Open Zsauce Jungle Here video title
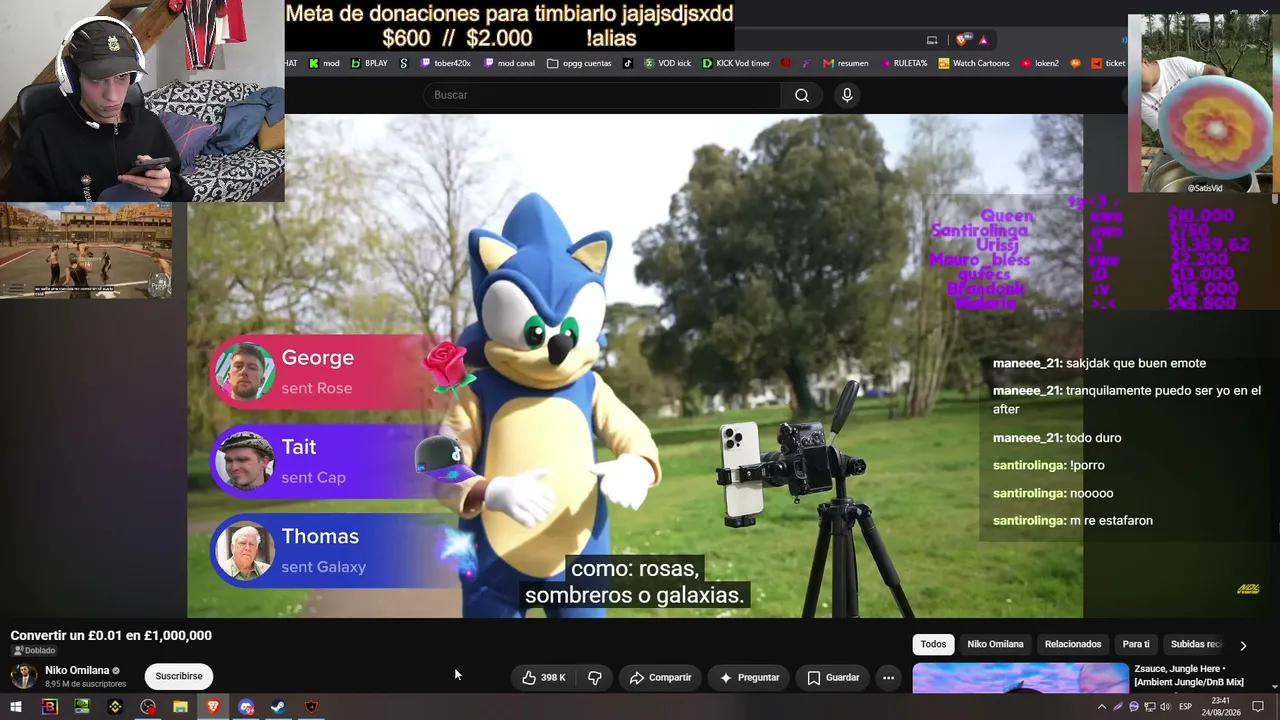Screen dimensions: 1280x720 tap(1189, 675)
